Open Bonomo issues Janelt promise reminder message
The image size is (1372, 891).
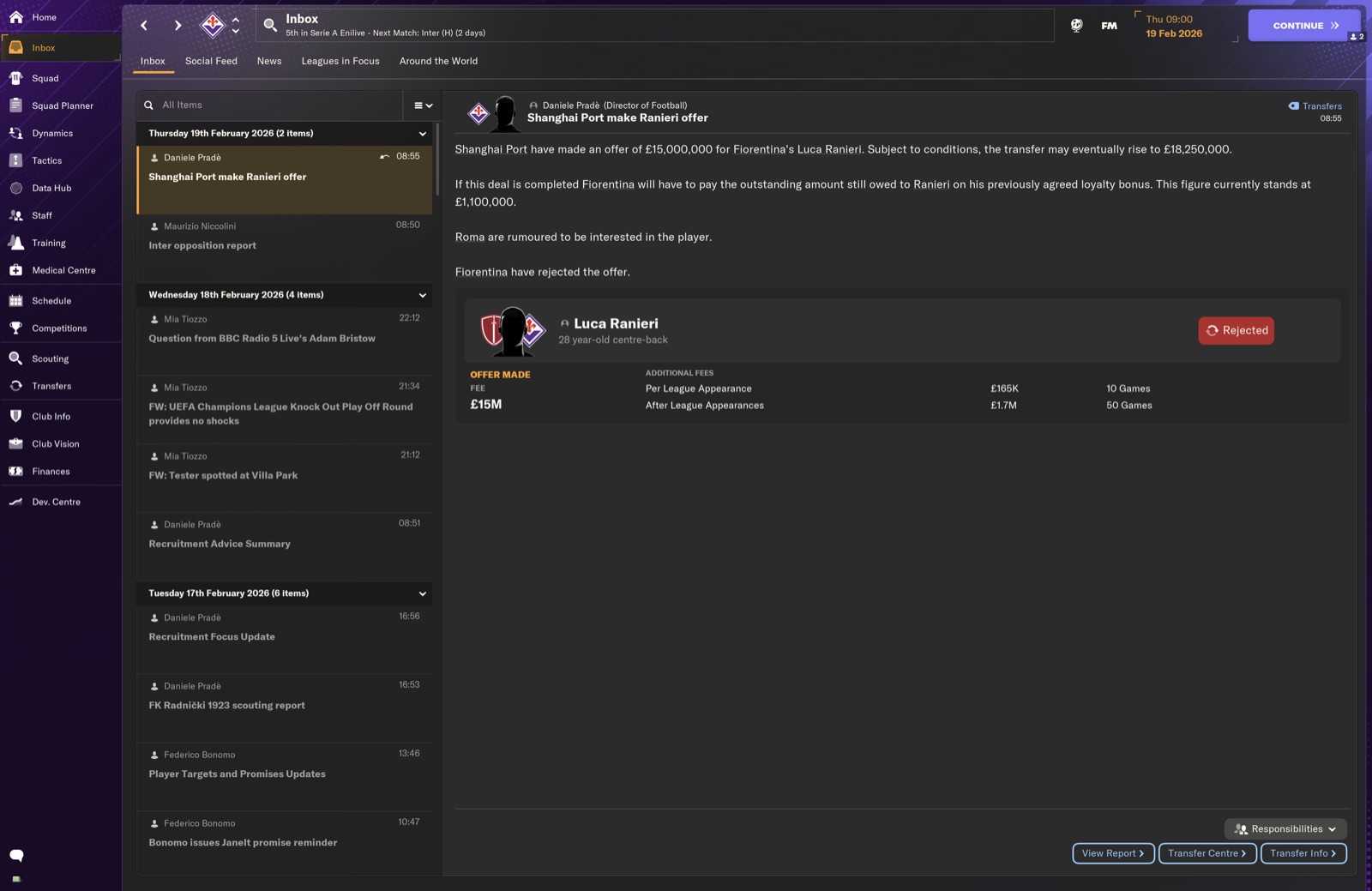click(284, 843)
